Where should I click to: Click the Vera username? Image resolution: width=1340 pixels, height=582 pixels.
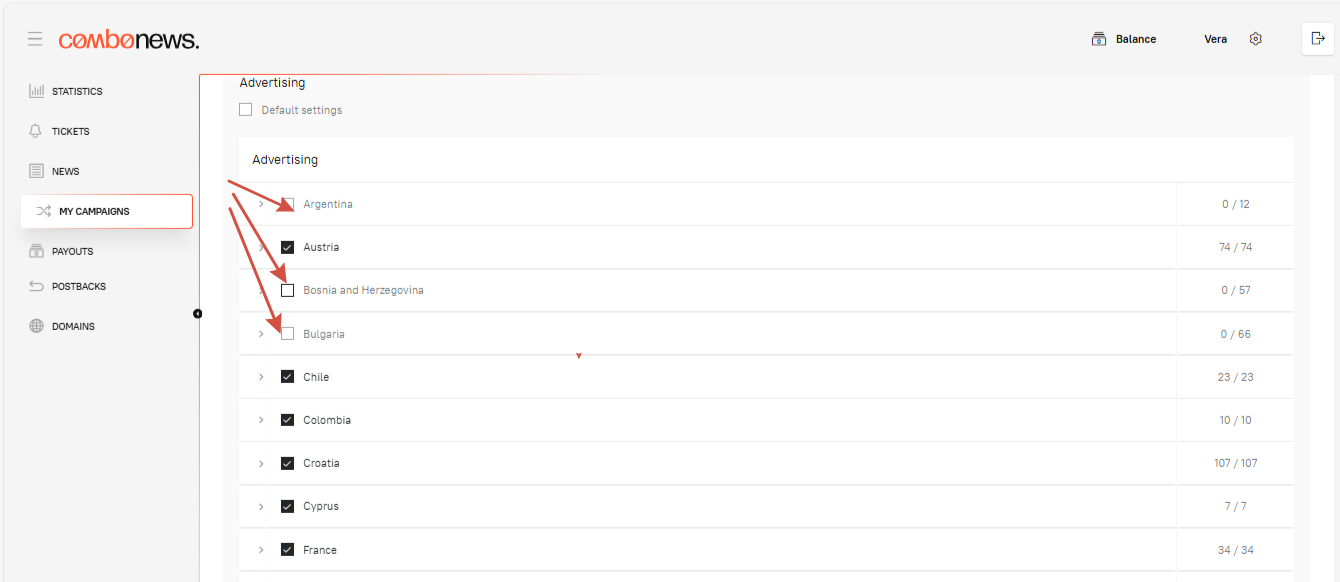coord(1215,39)
